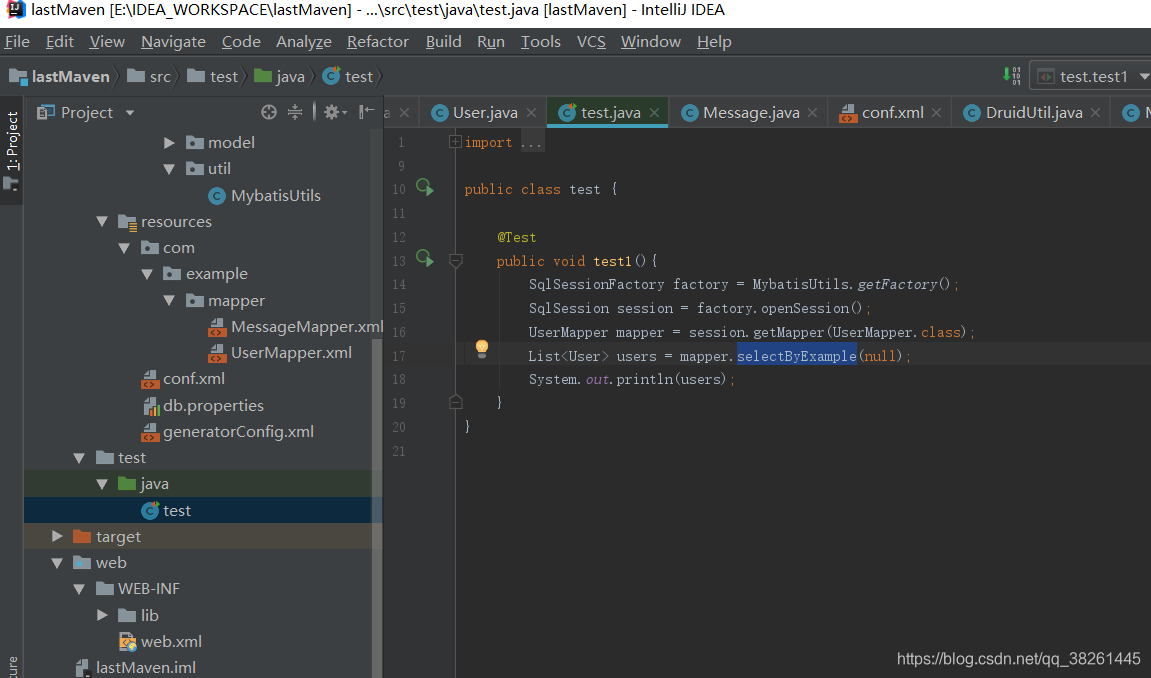Viewport: 1151px width, 678px height.
Task: Select generatorConfig.xml in tree
Action: (x=228, y=431)
